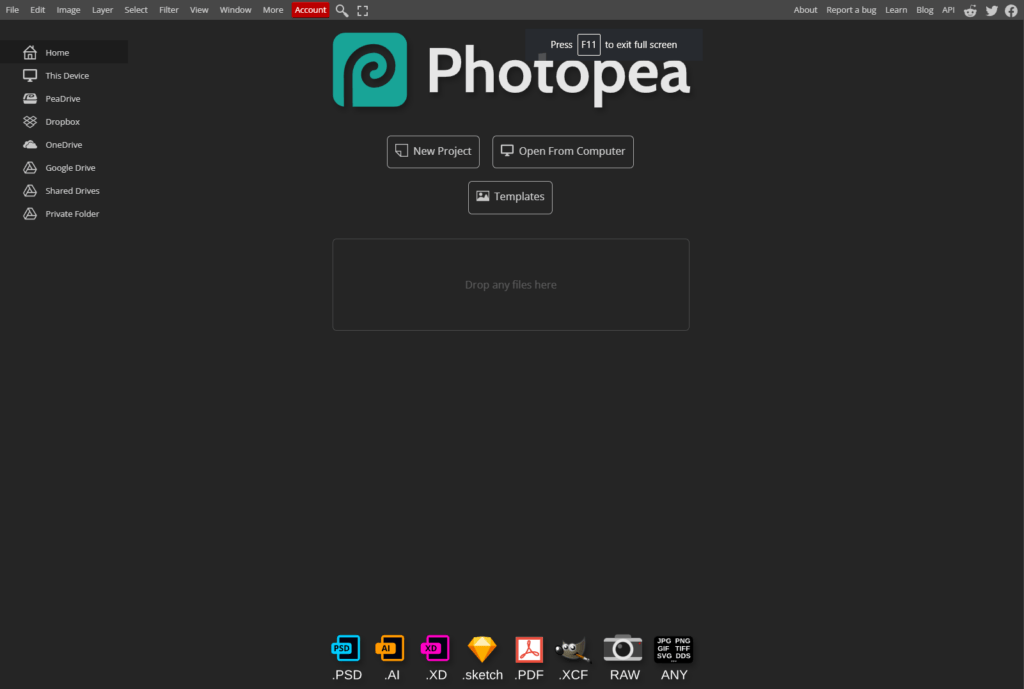Select the .PDF file format icon
Viewport: 1024px width, 689px height.
pyautogui.click(x=528, y=648)
